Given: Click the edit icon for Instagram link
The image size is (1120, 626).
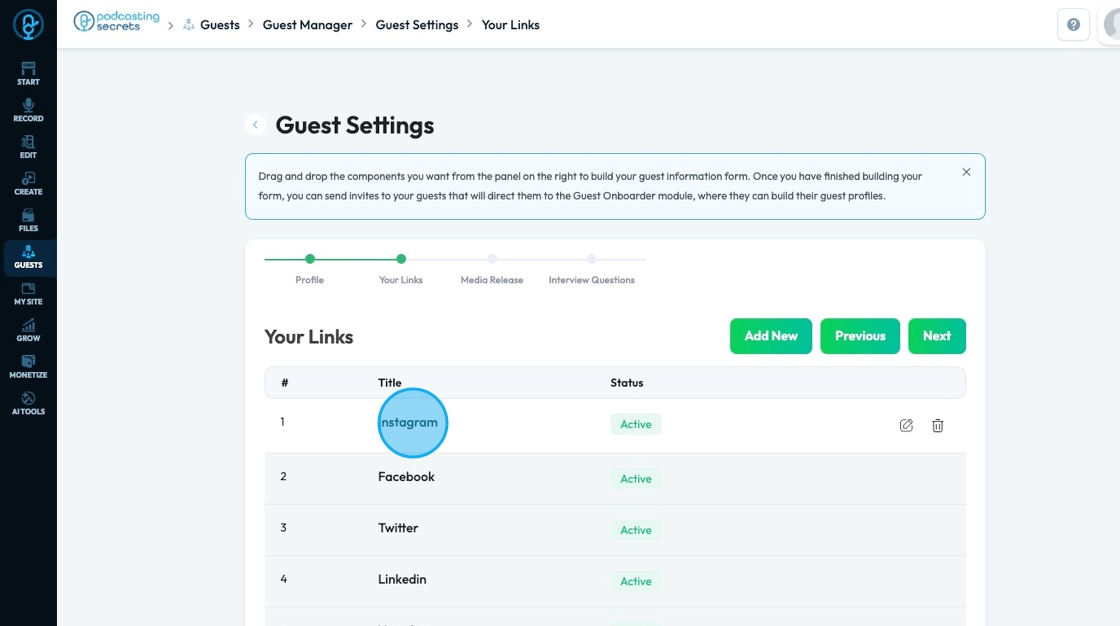Looking at the screenshot, I should pos(906,425).
